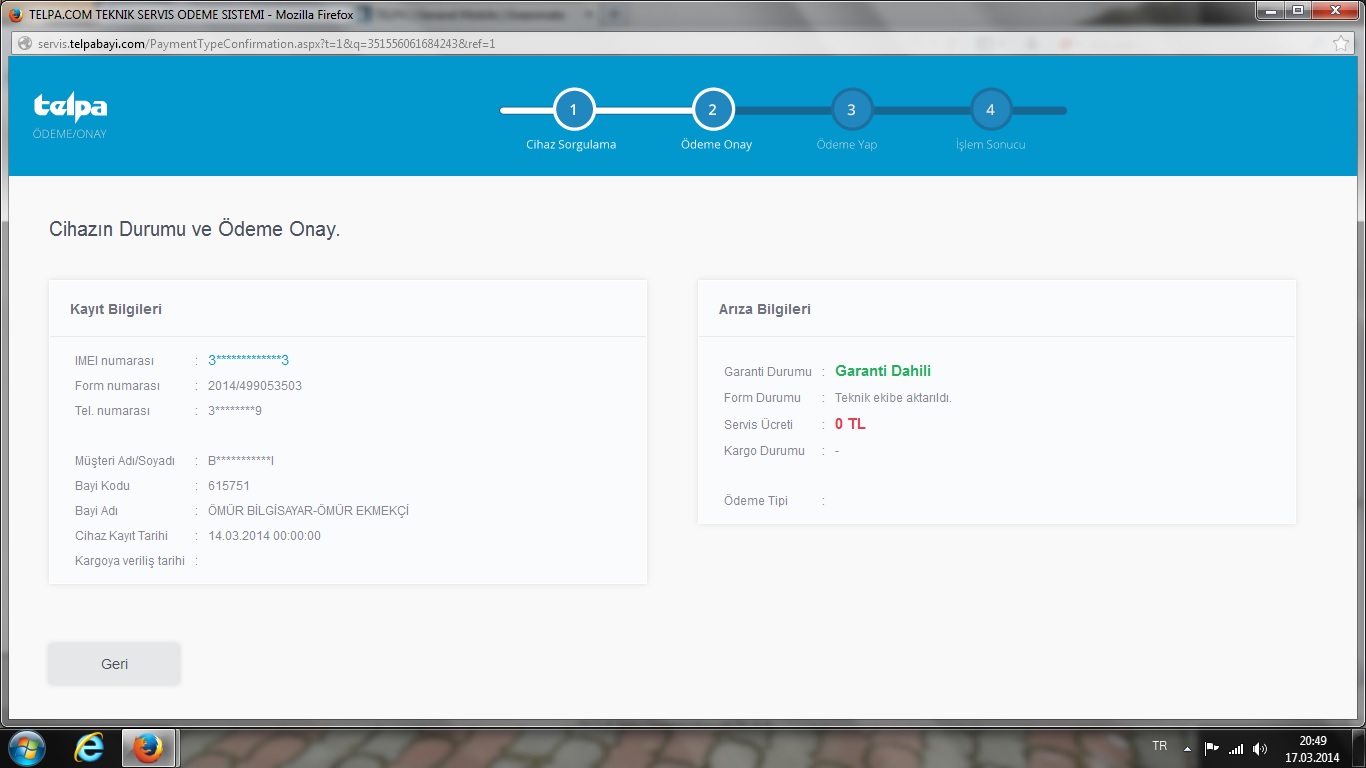Show network connections from tray signal icon
1366x768 pixels.
click(1236, 748)
